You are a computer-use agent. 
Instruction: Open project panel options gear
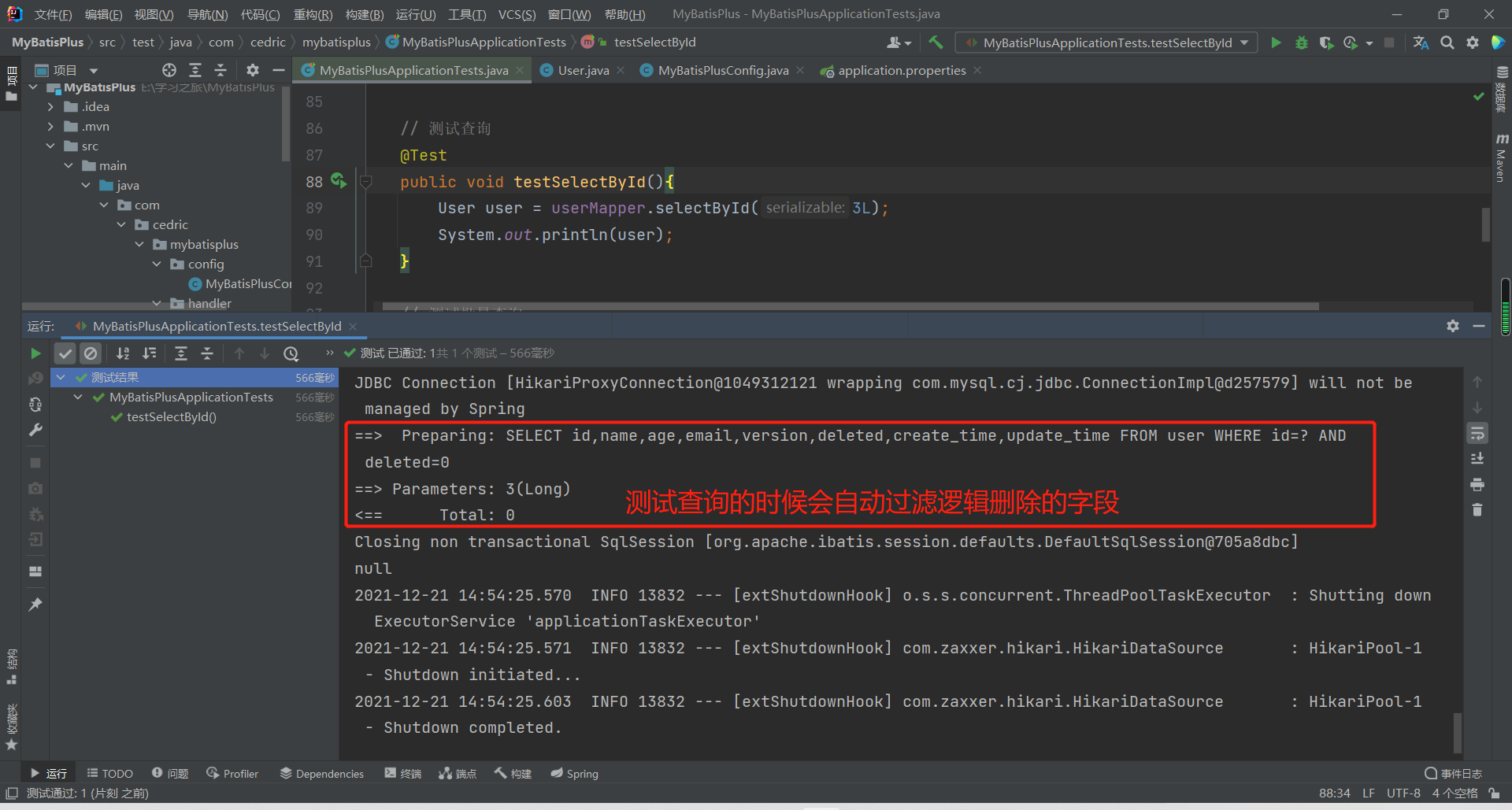click(x=253, y=70)
